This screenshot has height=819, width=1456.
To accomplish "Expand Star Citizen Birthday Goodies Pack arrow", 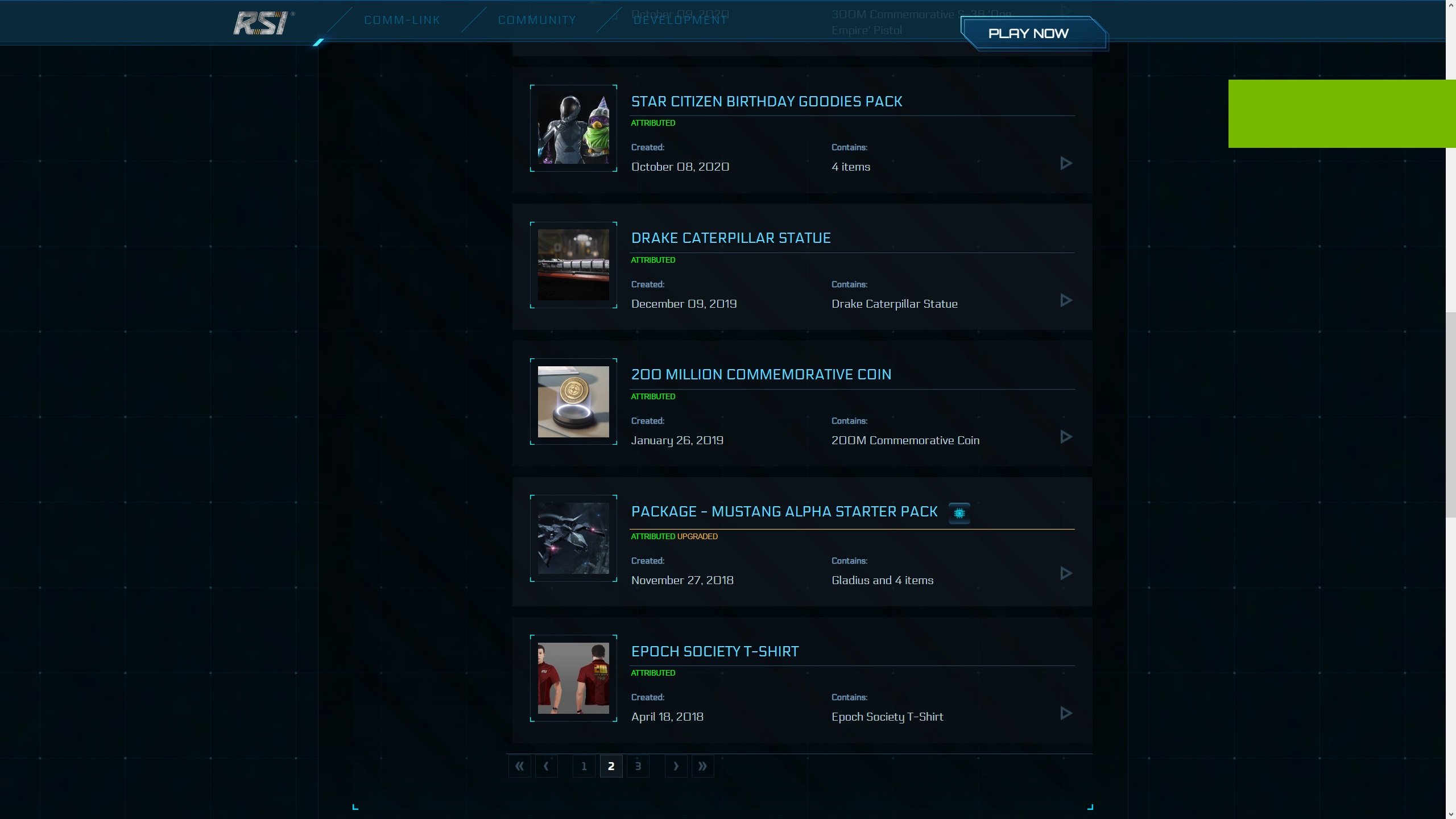I will coord(1066,164).
